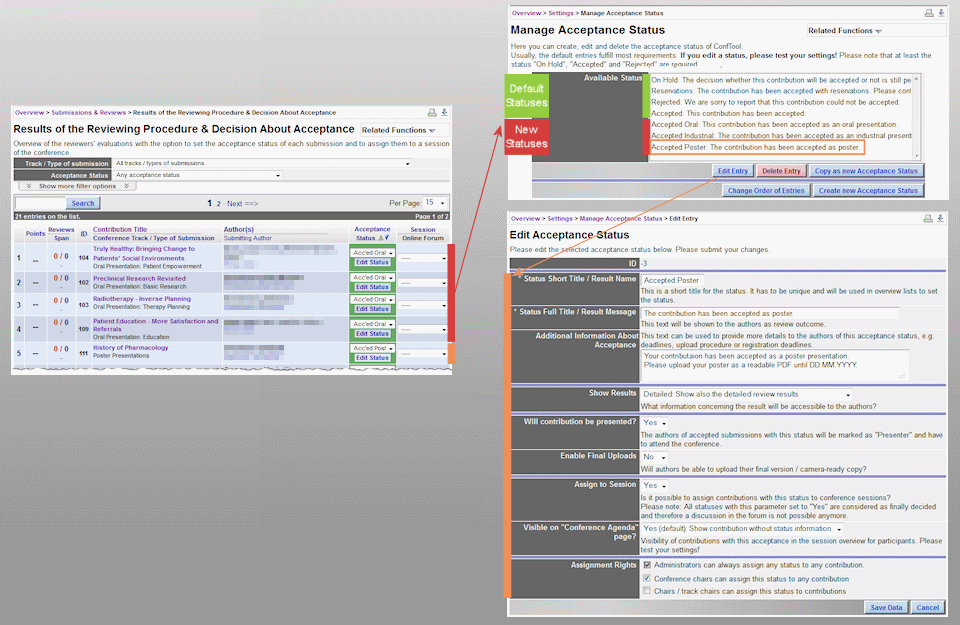Image resolution: width=960 pixels, height=625 pixels.
Task: Toggle Administrators can always assign checkbox
Action: (x=647, y=565)
